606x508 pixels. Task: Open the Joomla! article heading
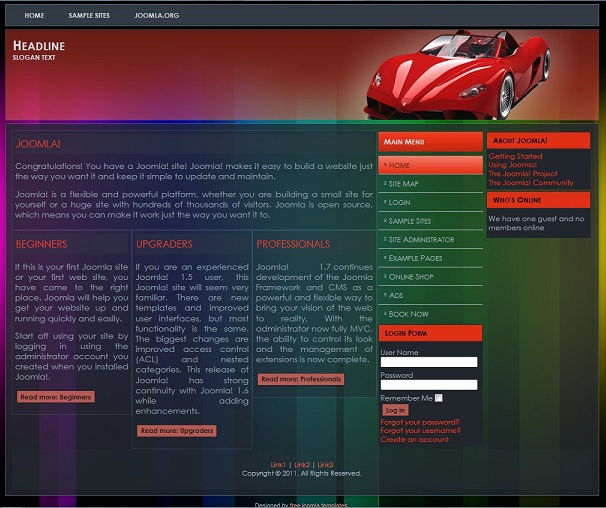click(x=38, y=144)
